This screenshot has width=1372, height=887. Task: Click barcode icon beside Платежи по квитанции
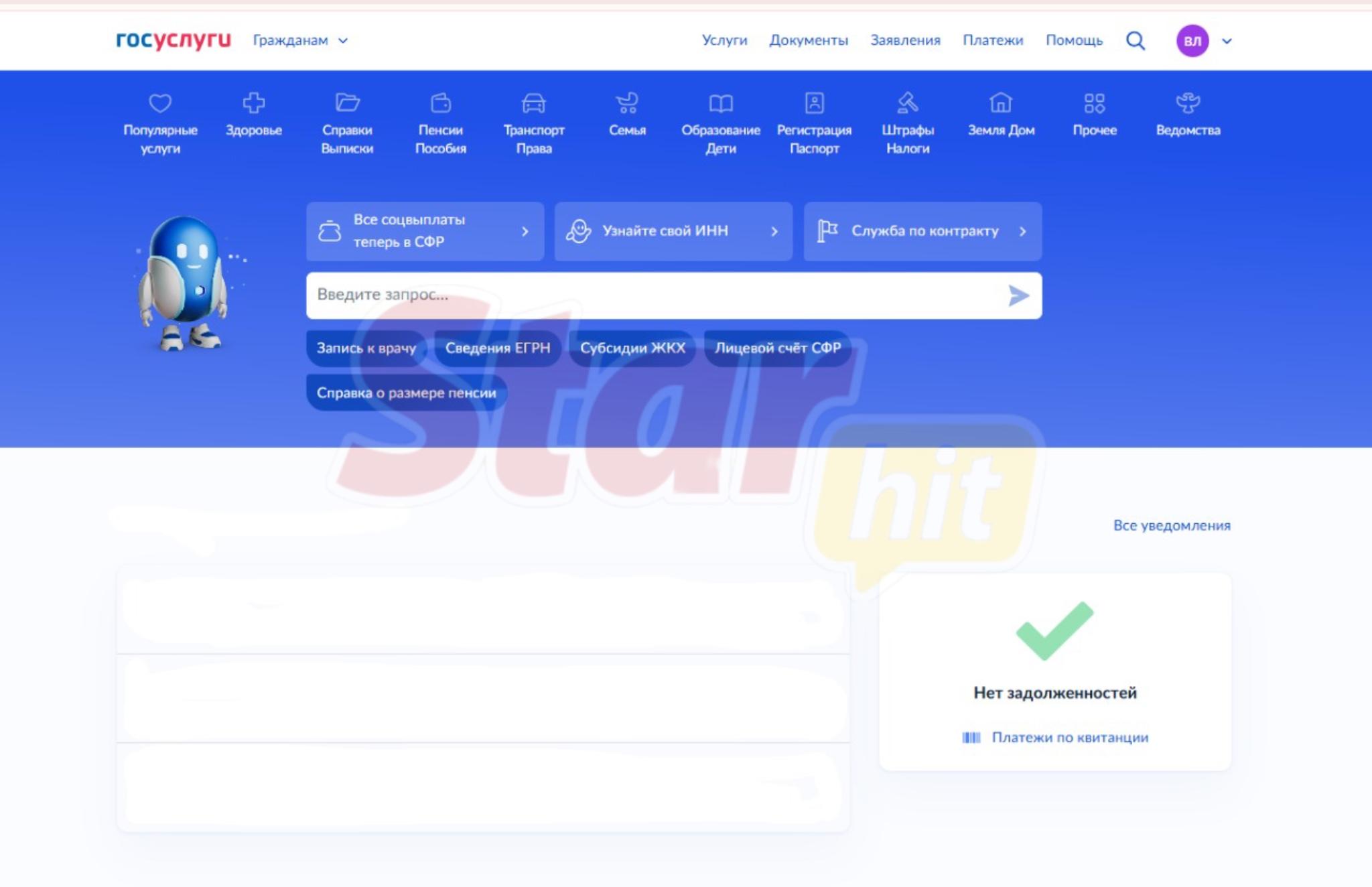click(971, 738)
